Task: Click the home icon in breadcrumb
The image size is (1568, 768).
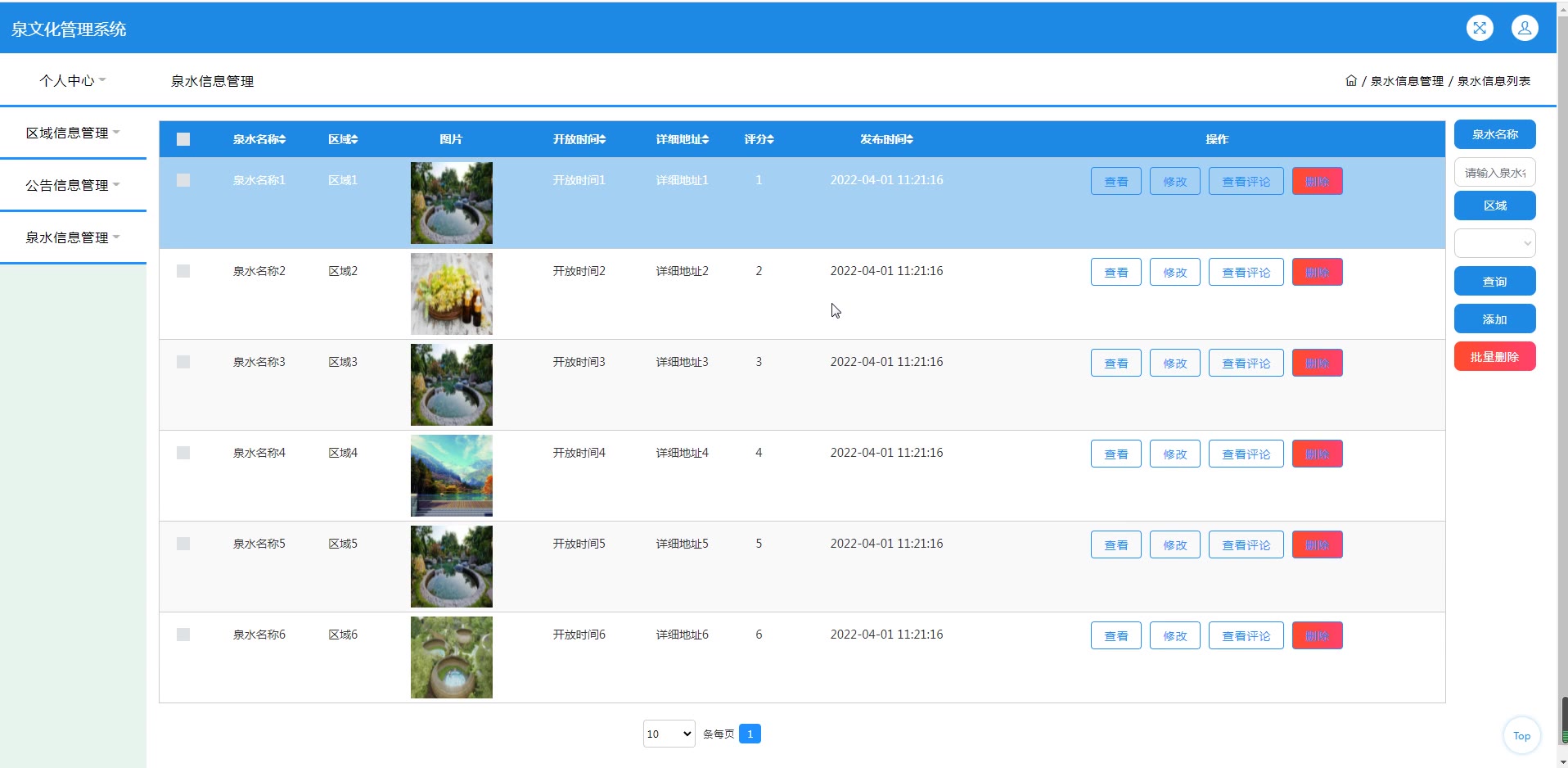Action: click(x=1350, y=81)
